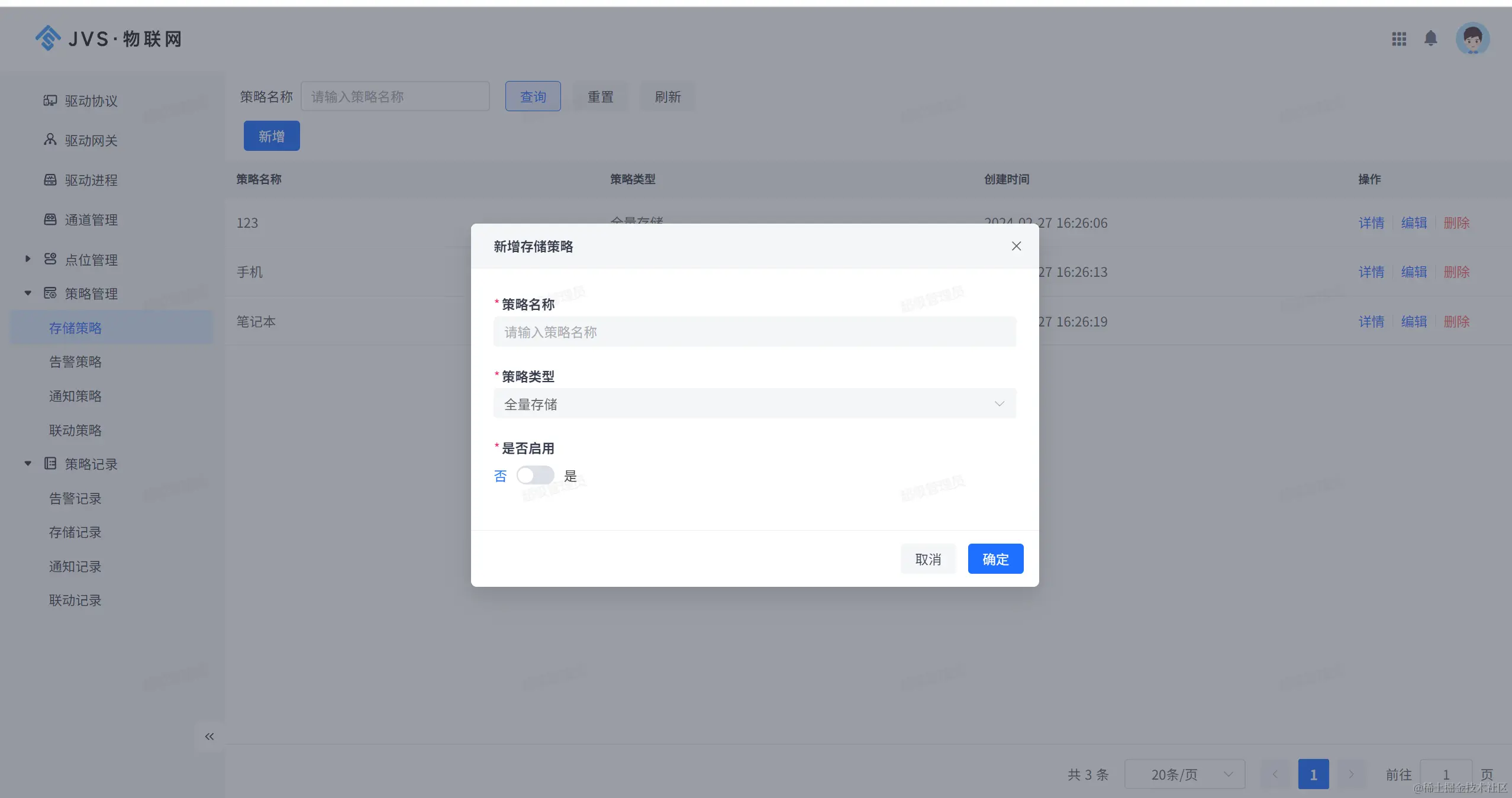Click the notification bell icon
Viewport: 1512px width, 798px height.
tap(1430, 39)
